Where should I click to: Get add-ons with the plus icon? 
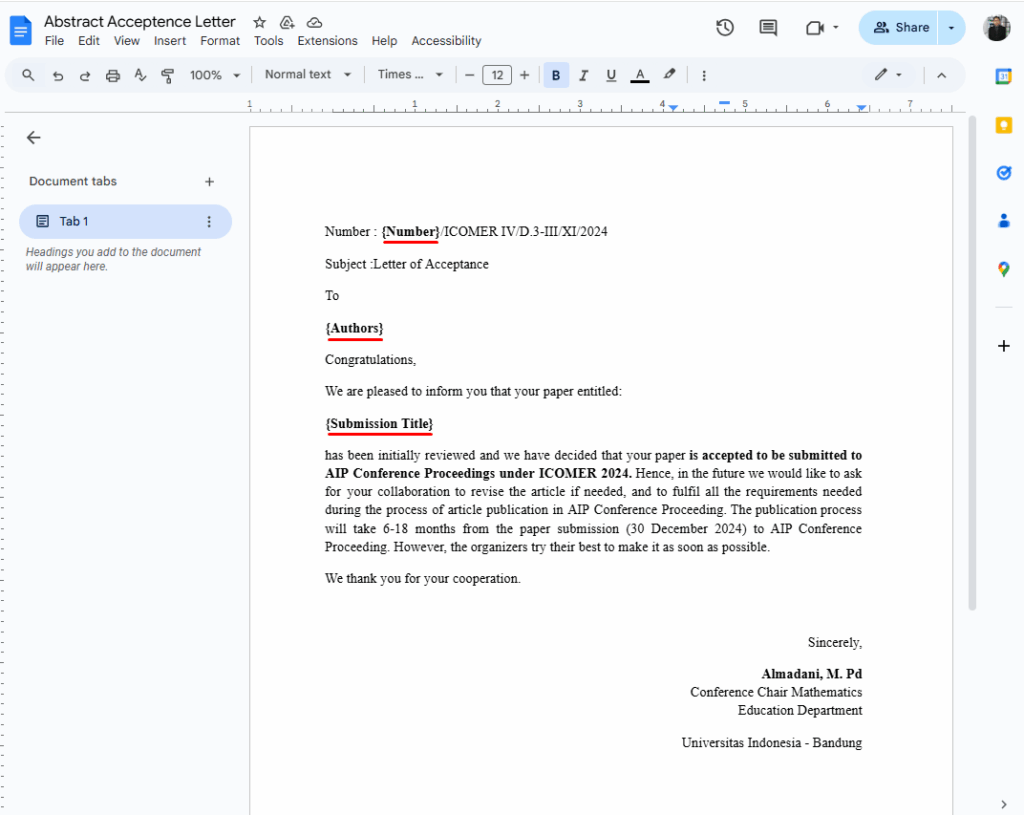point(1003,345)
